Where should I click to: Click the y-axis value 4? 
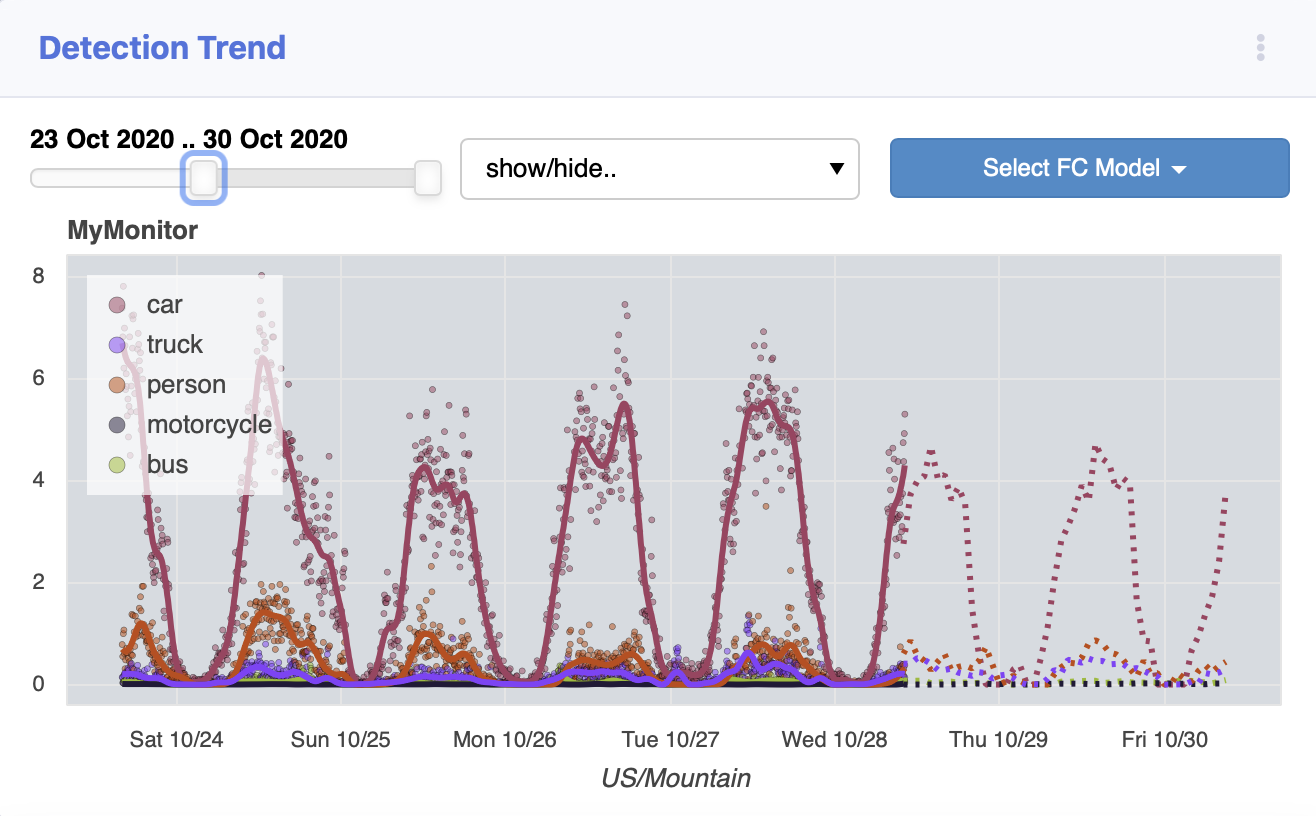point(38,480)
